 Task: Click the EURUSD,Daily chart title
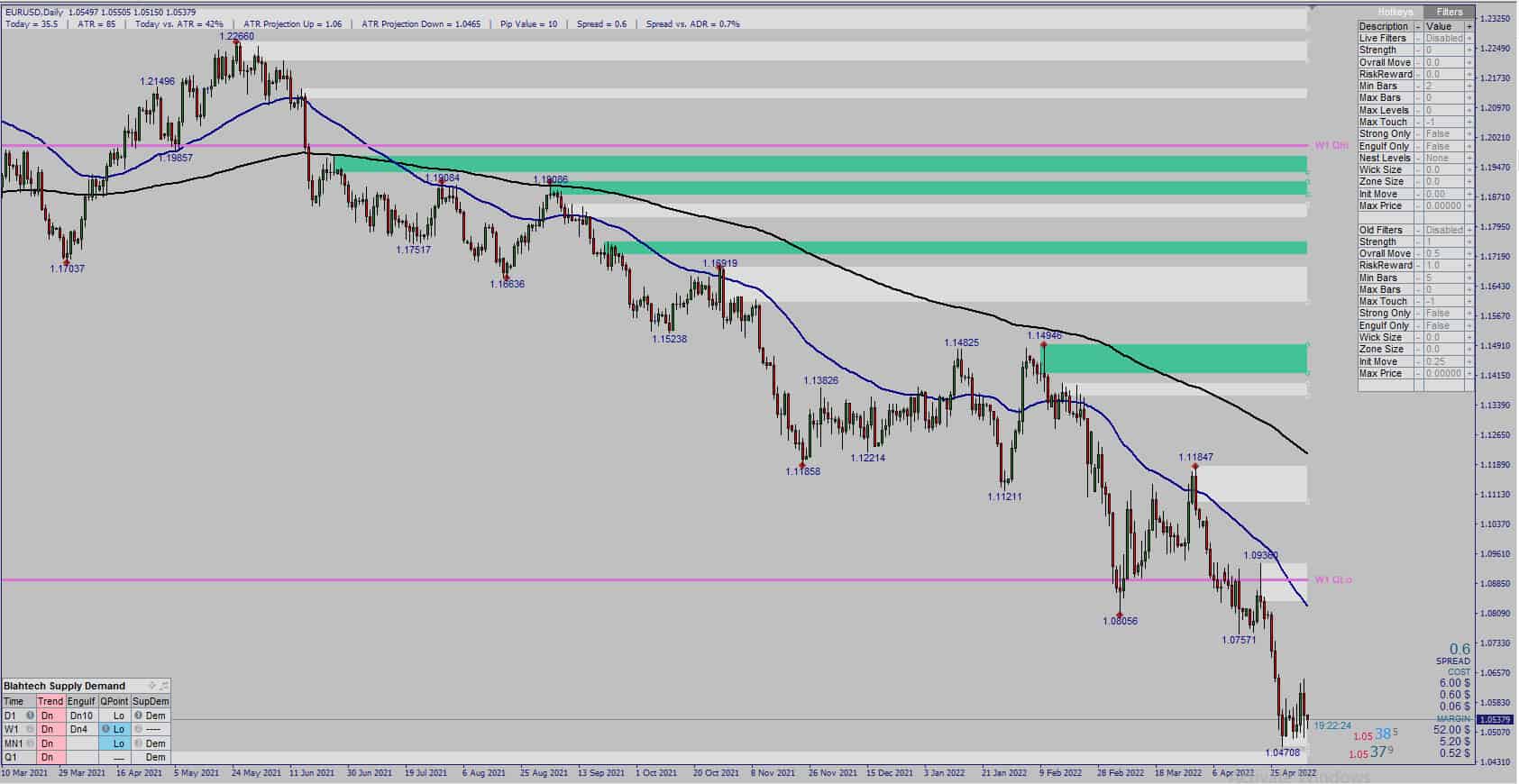coord(33,12)
